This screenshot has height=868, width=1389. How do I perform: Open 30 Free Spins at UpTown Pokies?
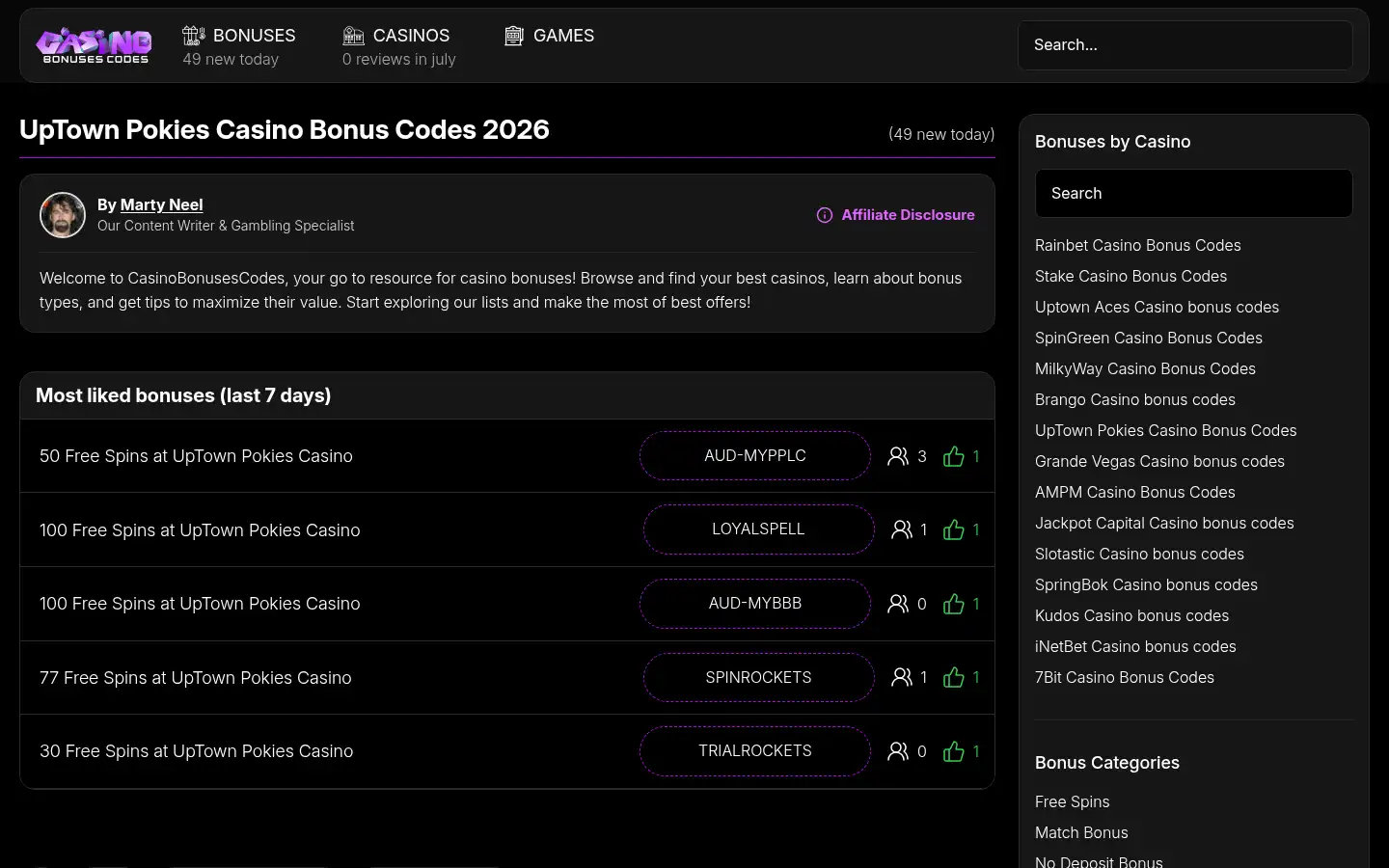pyautogui.click(x=197, y=751)
